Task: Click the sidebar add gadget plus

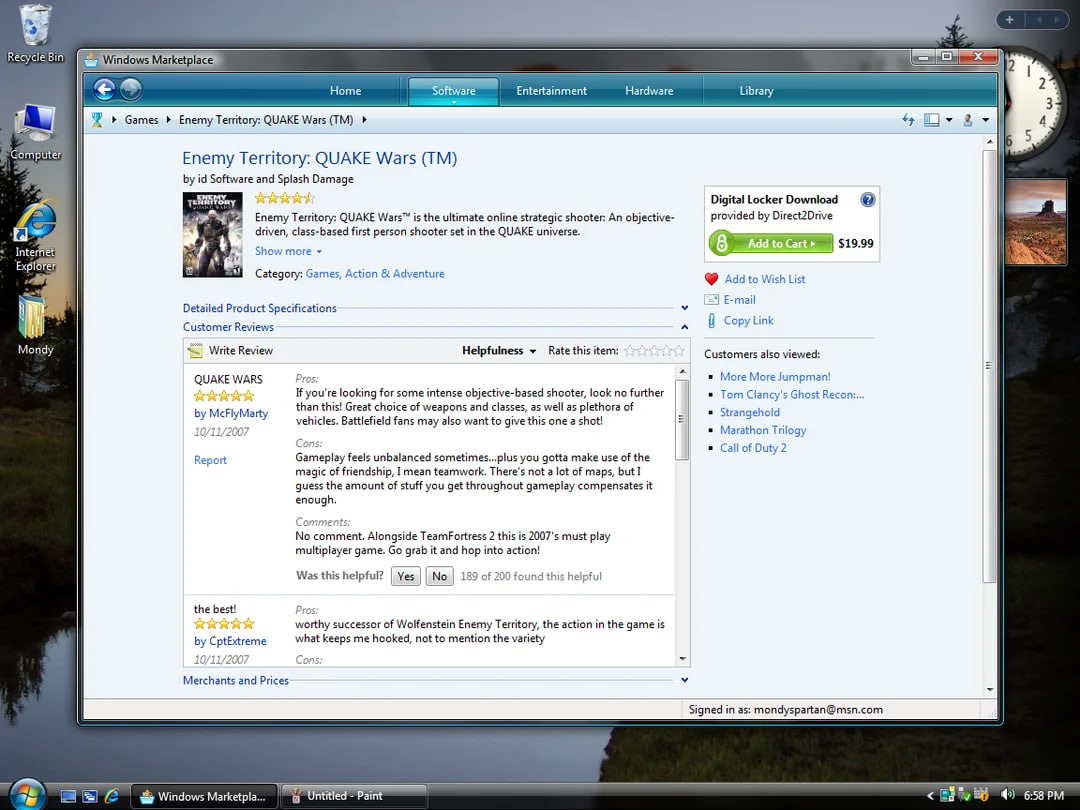Action: (1009, 20)
